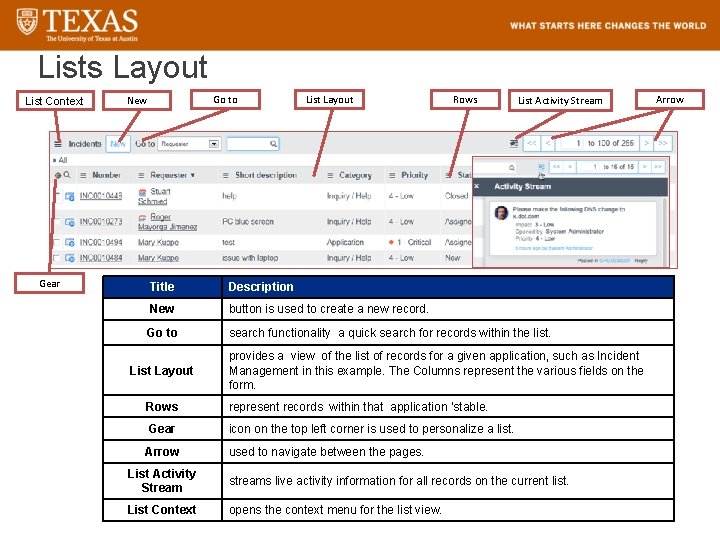Jump to last page with >> in main list
720x540 pixels.
(x=663, y=143)
